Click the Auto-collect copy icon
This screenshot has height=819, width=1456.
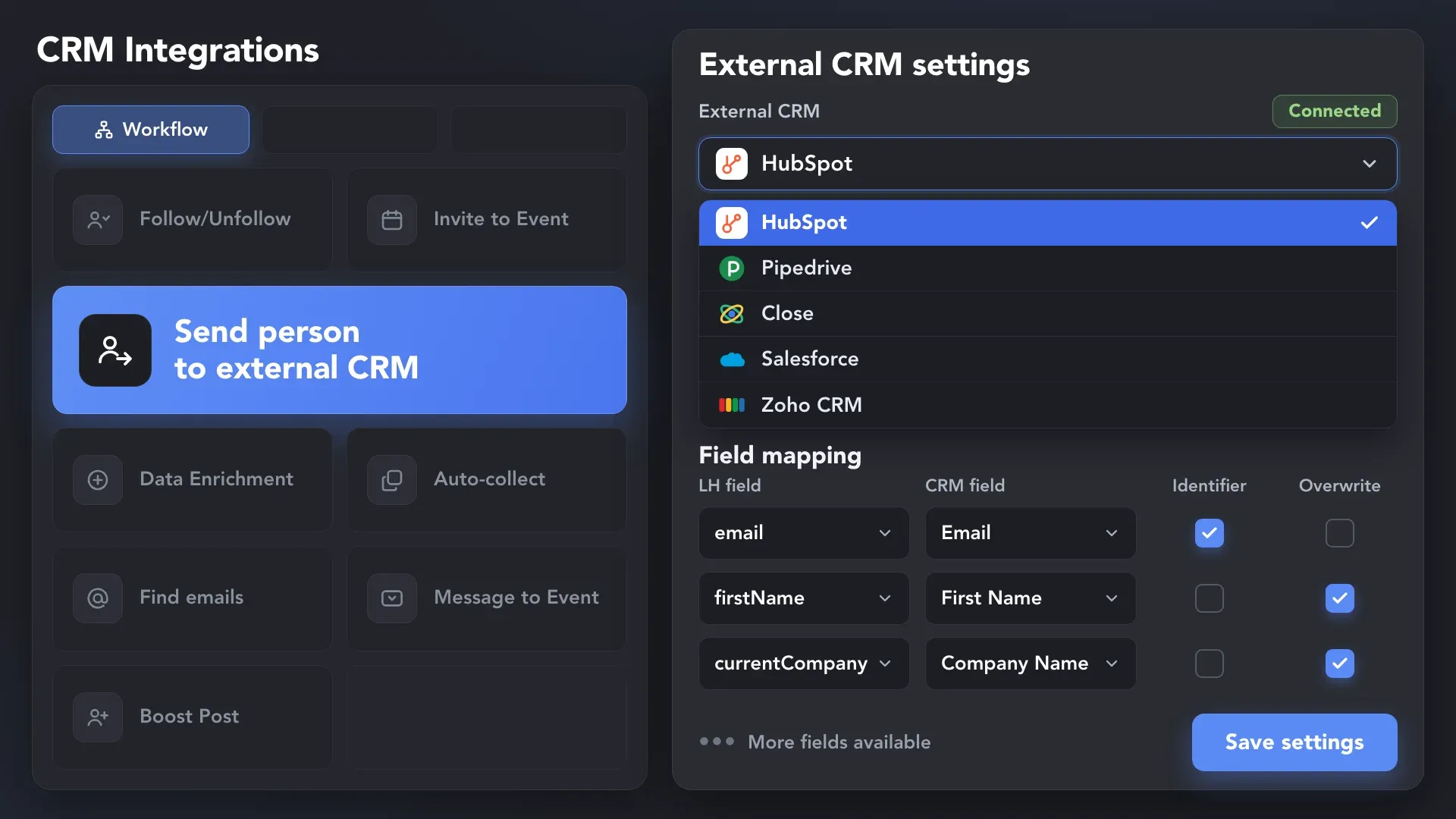[x=392, y=480]
